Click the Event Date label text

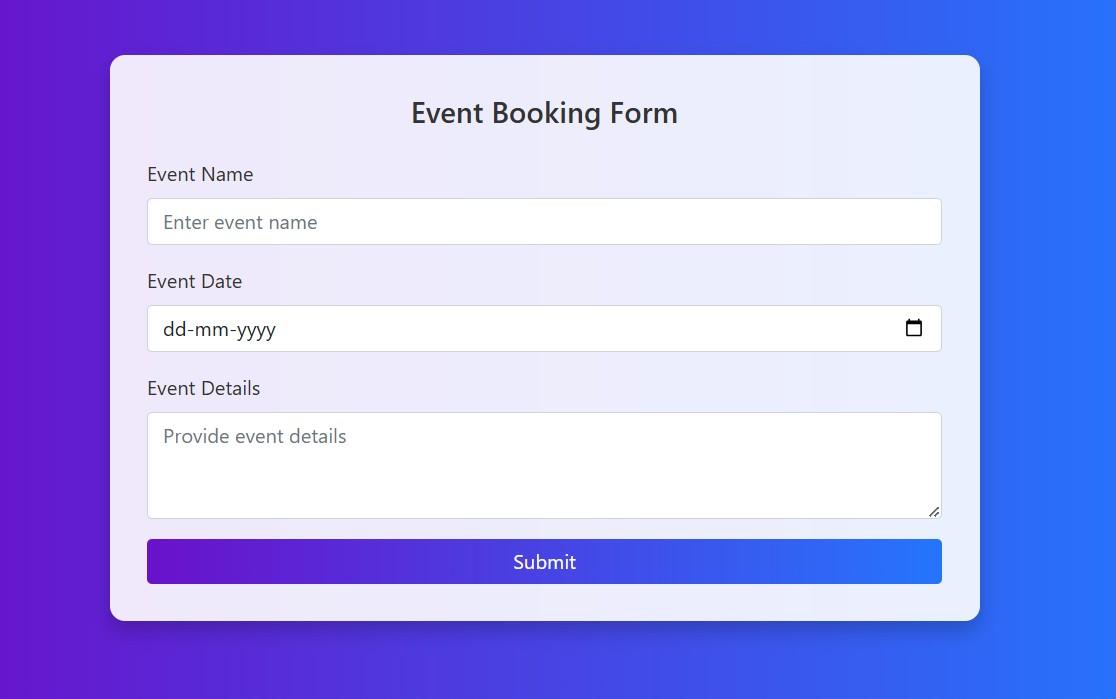[194, 281]
